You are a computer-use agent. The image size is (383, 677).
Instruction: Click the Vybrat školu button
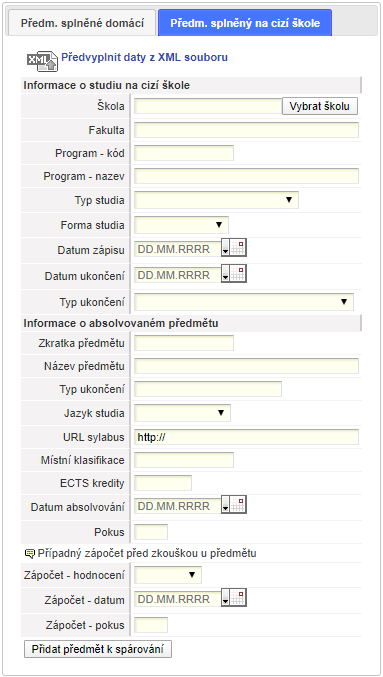pyautogui.click(x=320, y=106)
